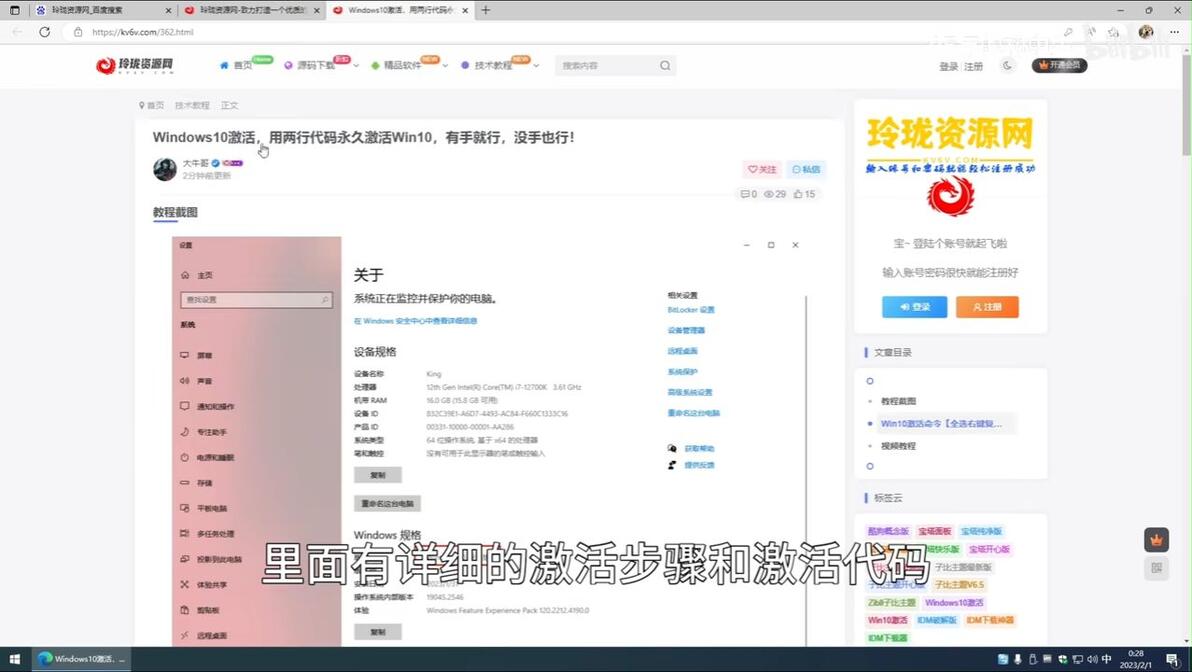The image size is (1192, 672).
Task: Click the blue 登录 sidebar button
Action: [x=915, y=306]
